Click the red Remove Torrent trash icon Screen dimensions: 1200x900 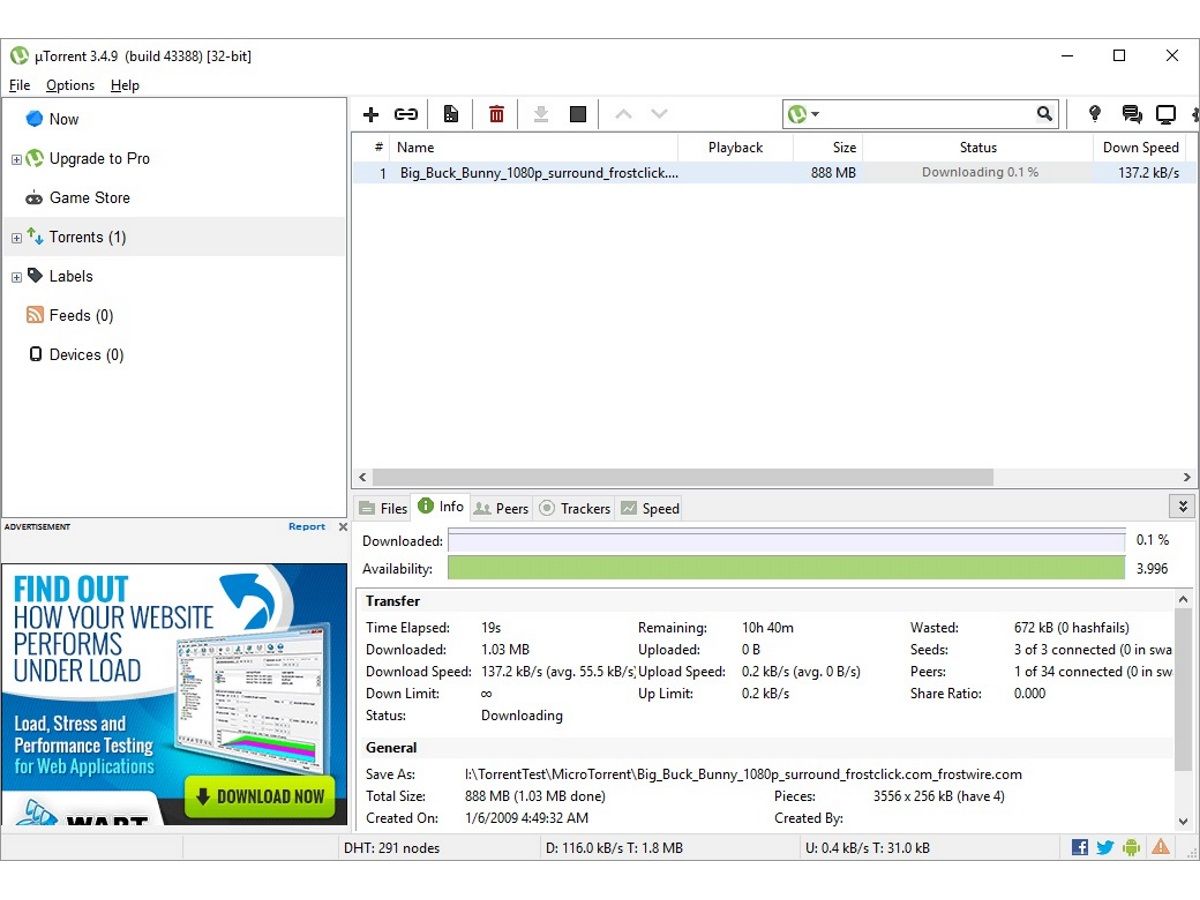click(496, 114)
